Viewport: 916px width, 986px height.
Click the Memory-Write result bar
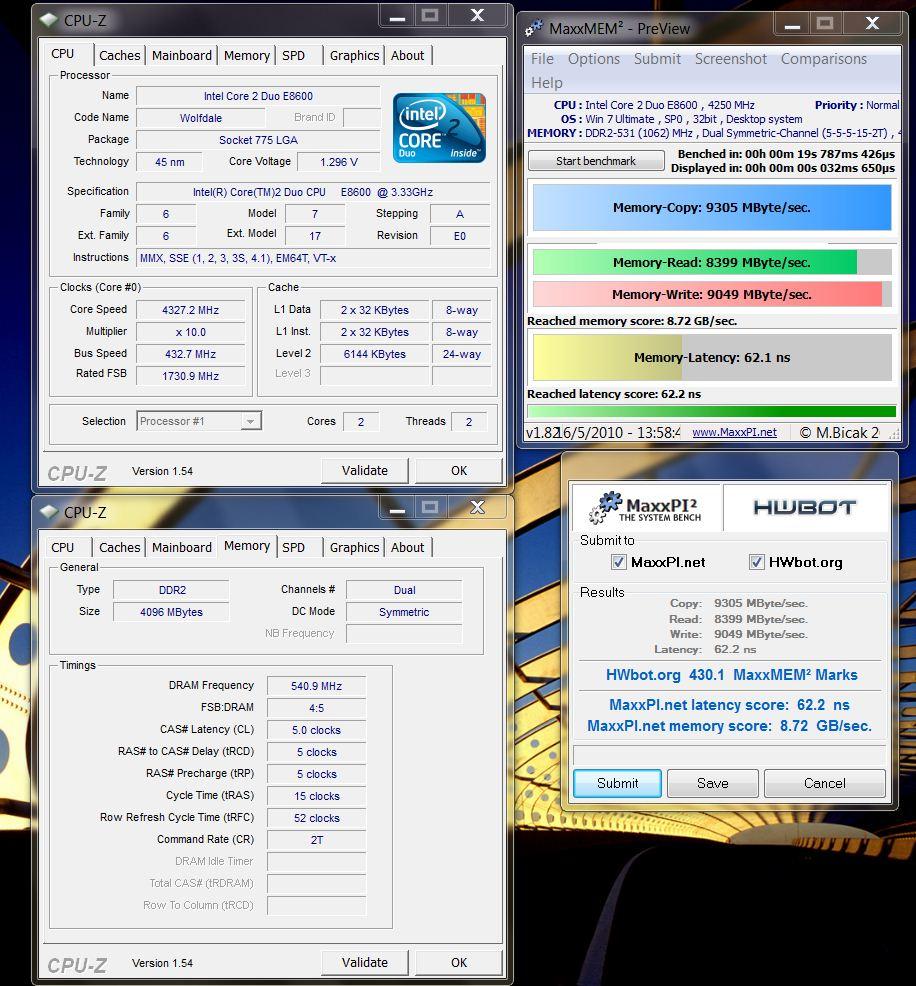tap(712, 294)
